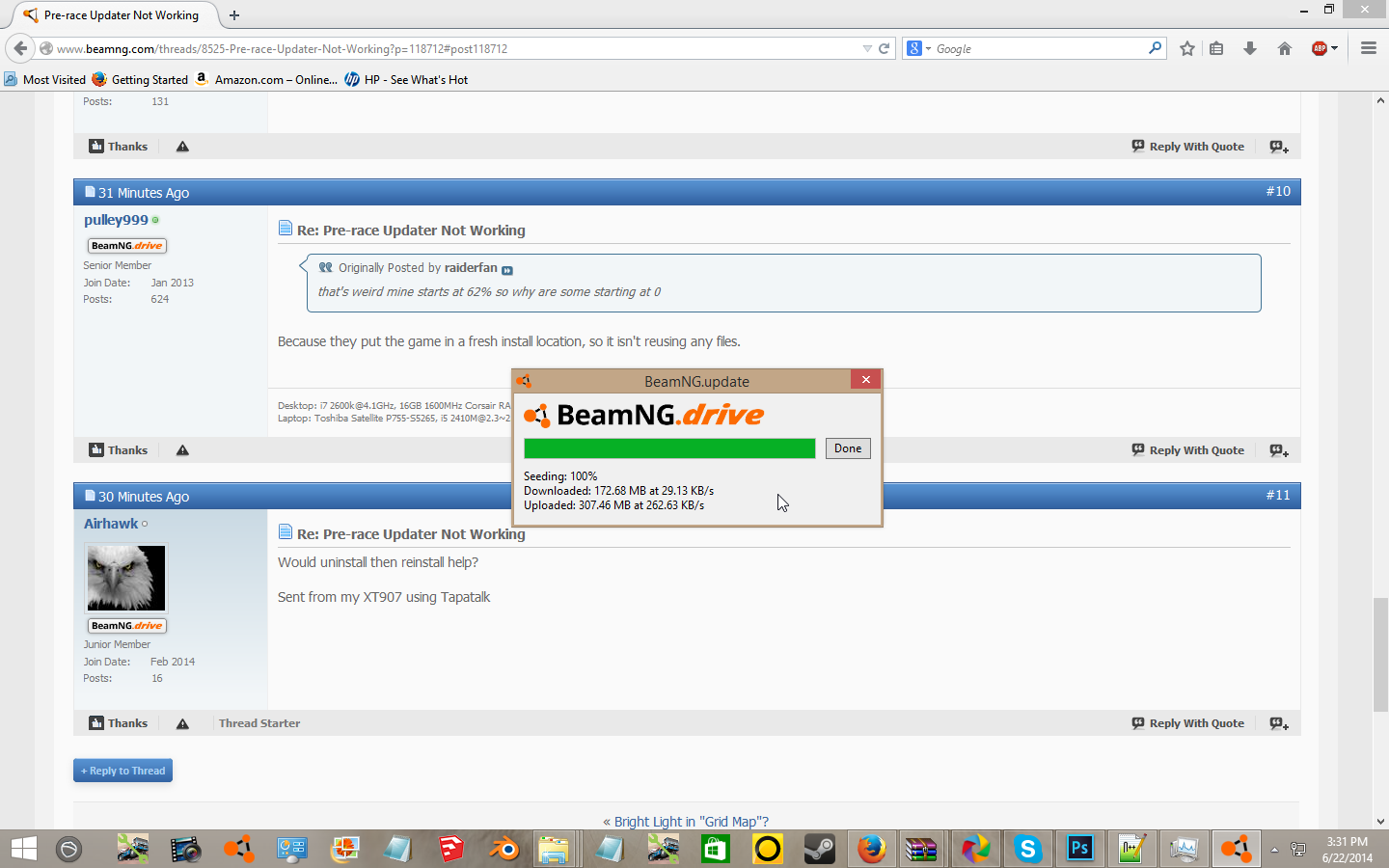Click the "30 Minutes Ago" post header

tap(144, 497)
